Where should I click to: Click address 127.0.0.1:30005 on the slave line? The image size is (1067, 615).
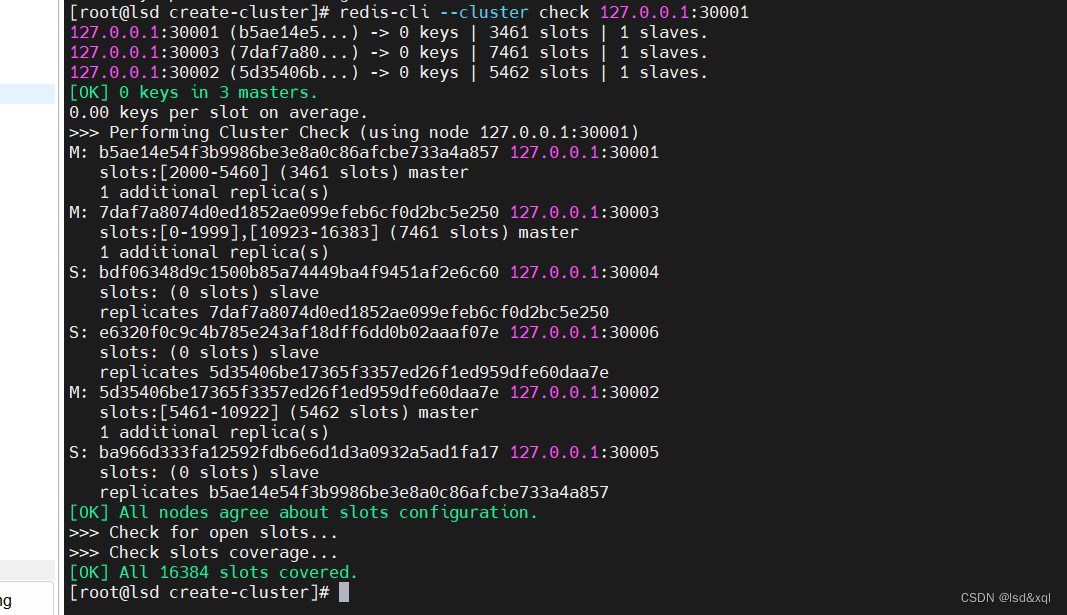(x=585, y=452)
